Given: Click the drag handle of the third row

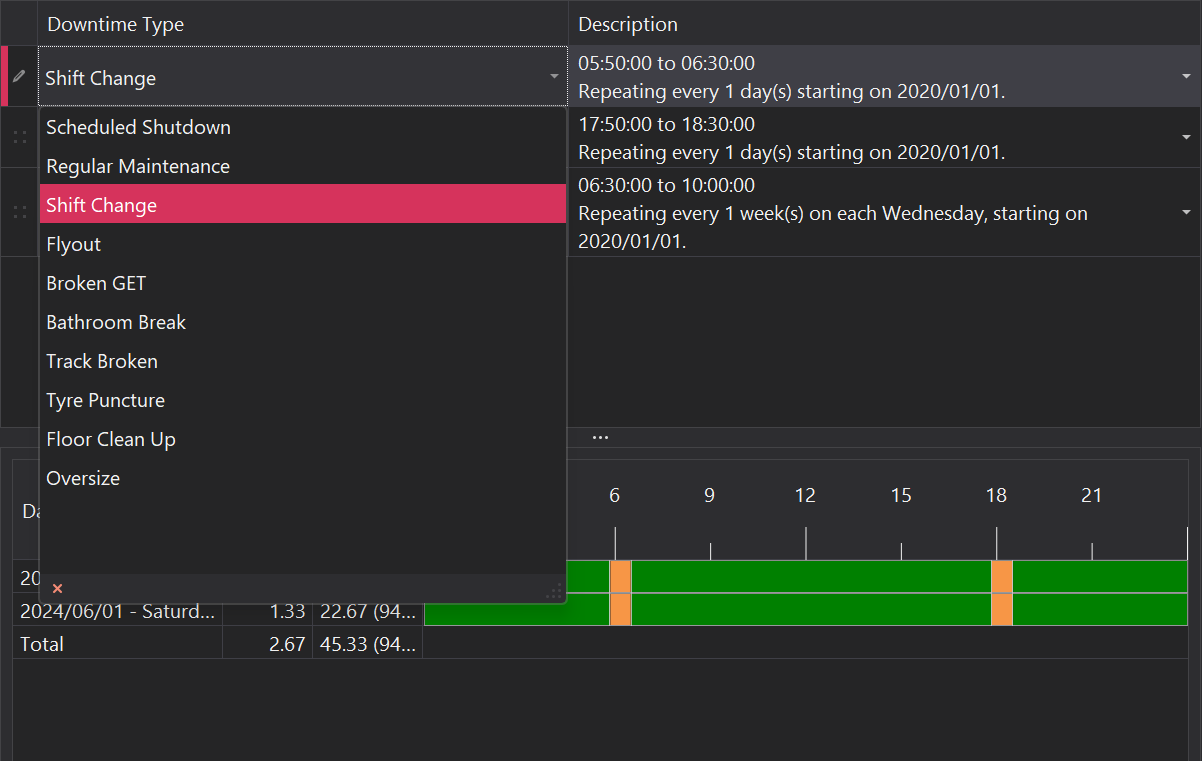Looking at the screenshot, I should 19,212.
